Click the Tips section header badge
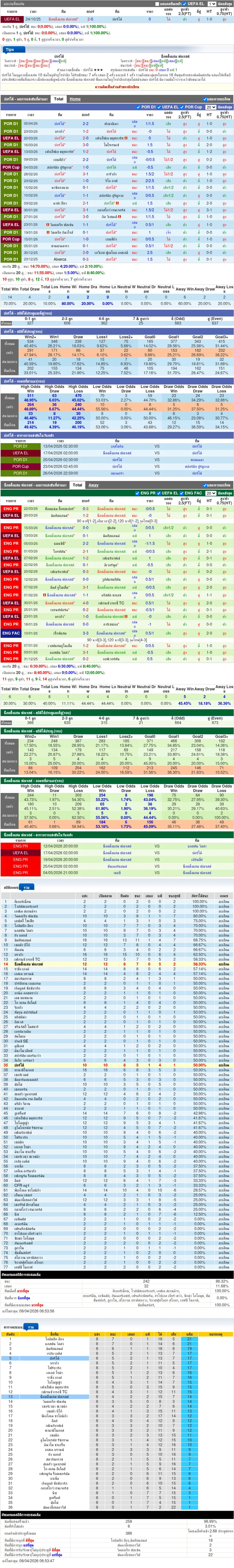234x1568 pixels. [10, 50]
